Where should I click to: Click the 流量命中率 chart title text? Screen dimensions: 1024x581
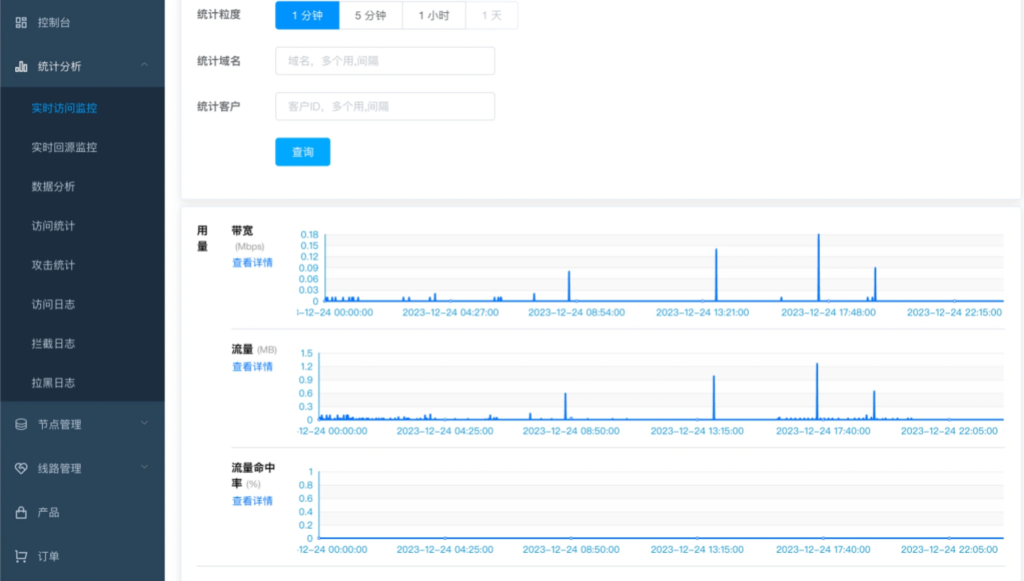pos(253,475)
